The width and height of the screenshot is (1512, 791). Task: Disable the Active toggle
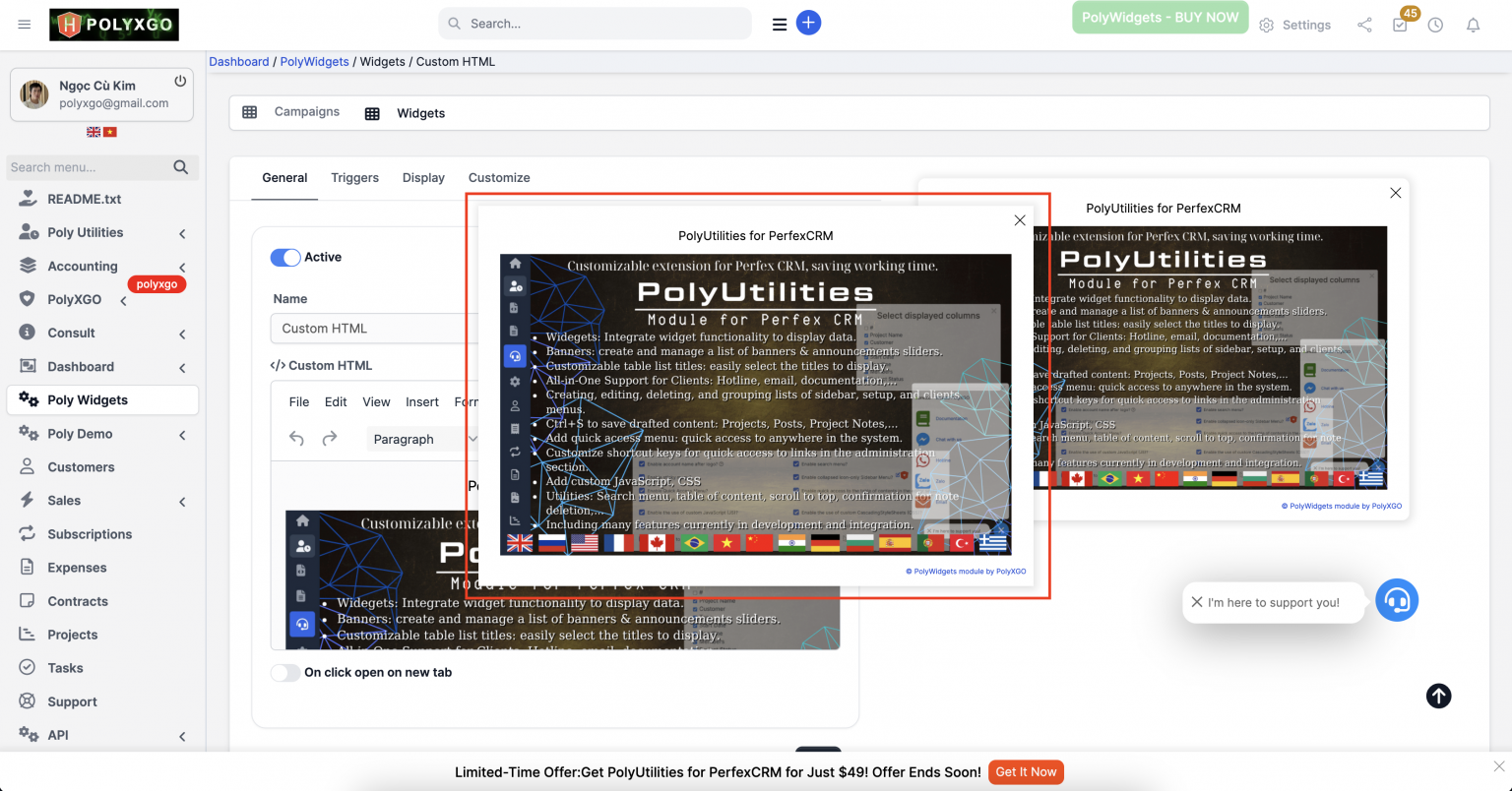[284, 257]
